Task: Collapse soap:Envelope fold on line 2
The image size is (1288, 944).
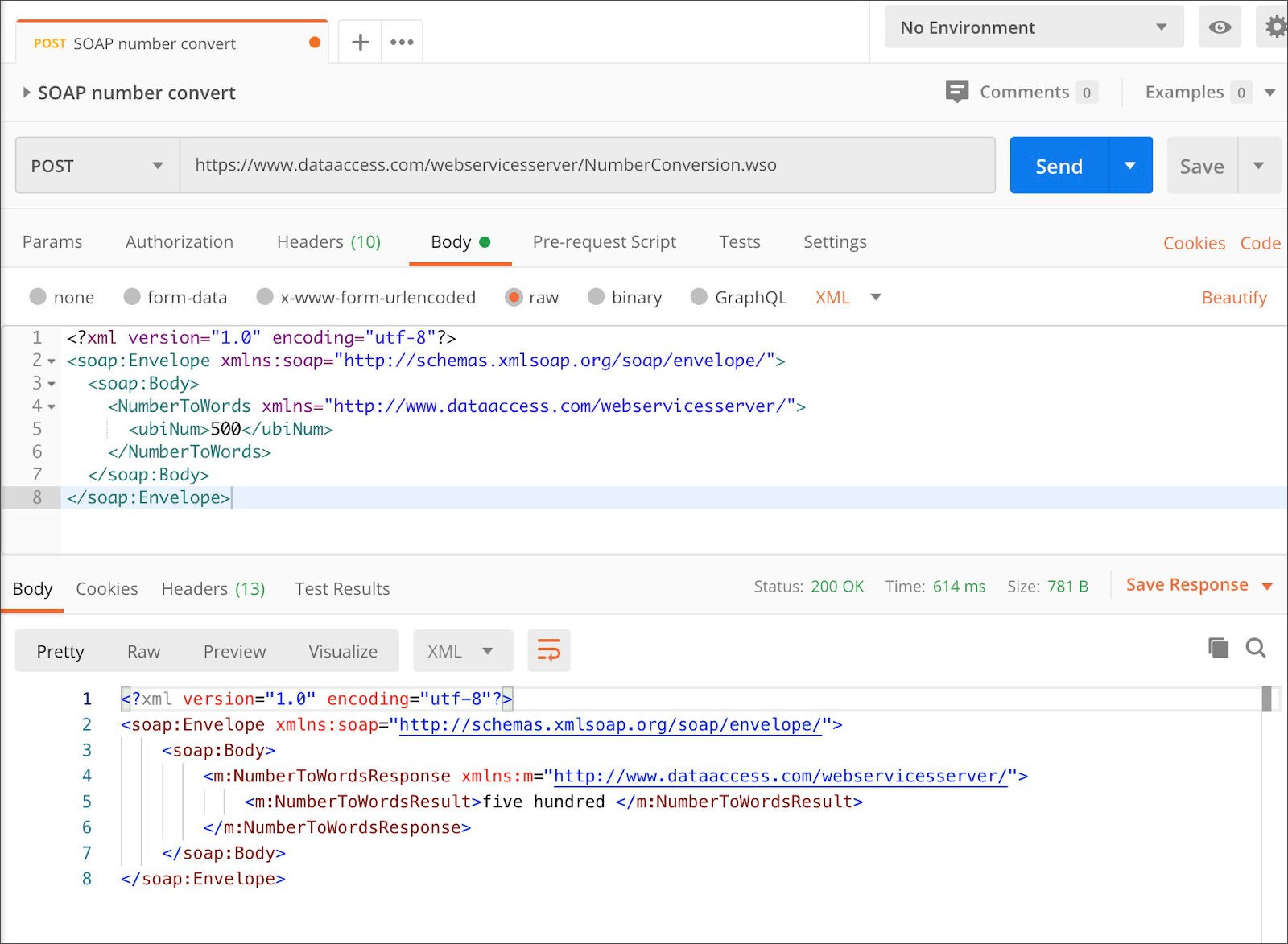Action: 52,361
